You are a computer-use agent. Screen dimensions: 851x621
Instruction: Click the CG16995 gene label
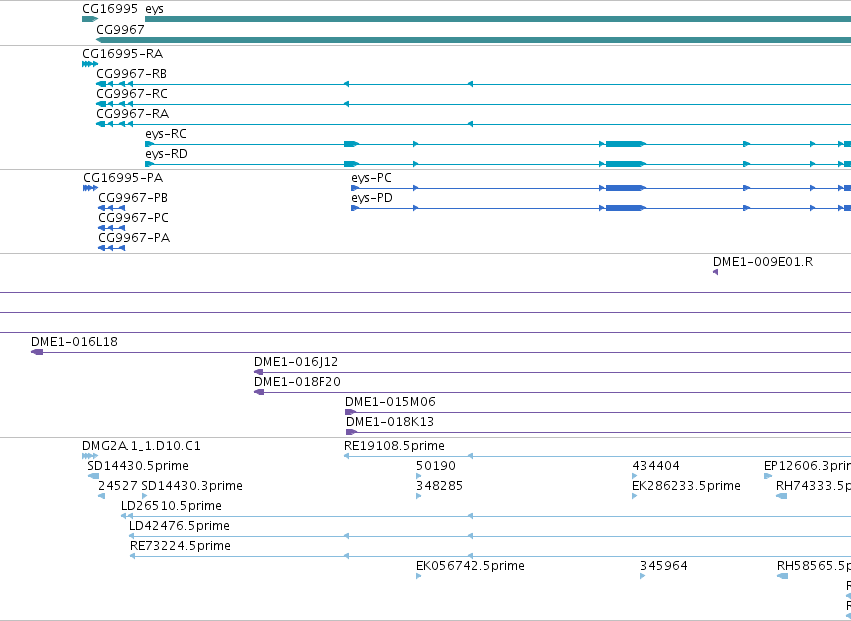110,9
